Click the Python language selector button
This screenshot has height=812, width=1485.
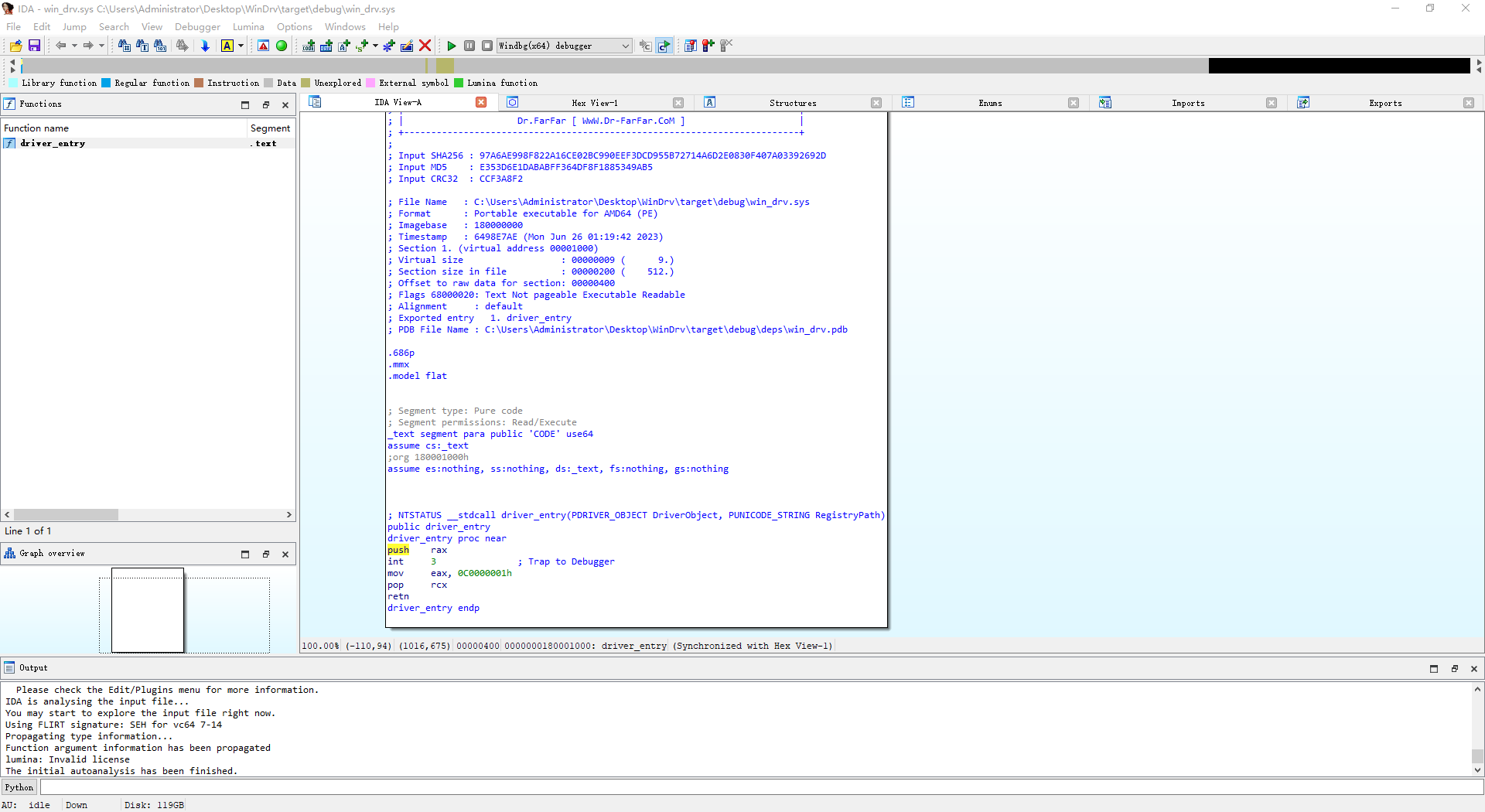coord(19,787)
